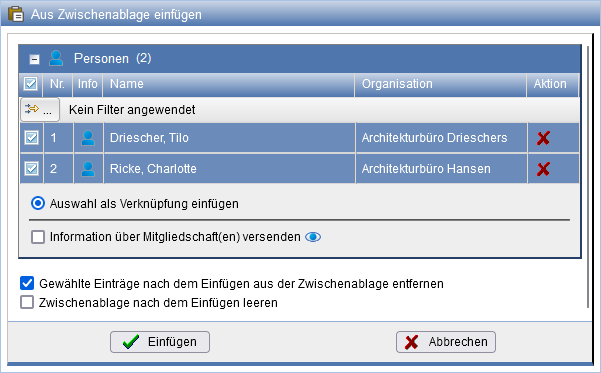Click the Einfügen button
This screenshot has height=373, width=601.
160,342
